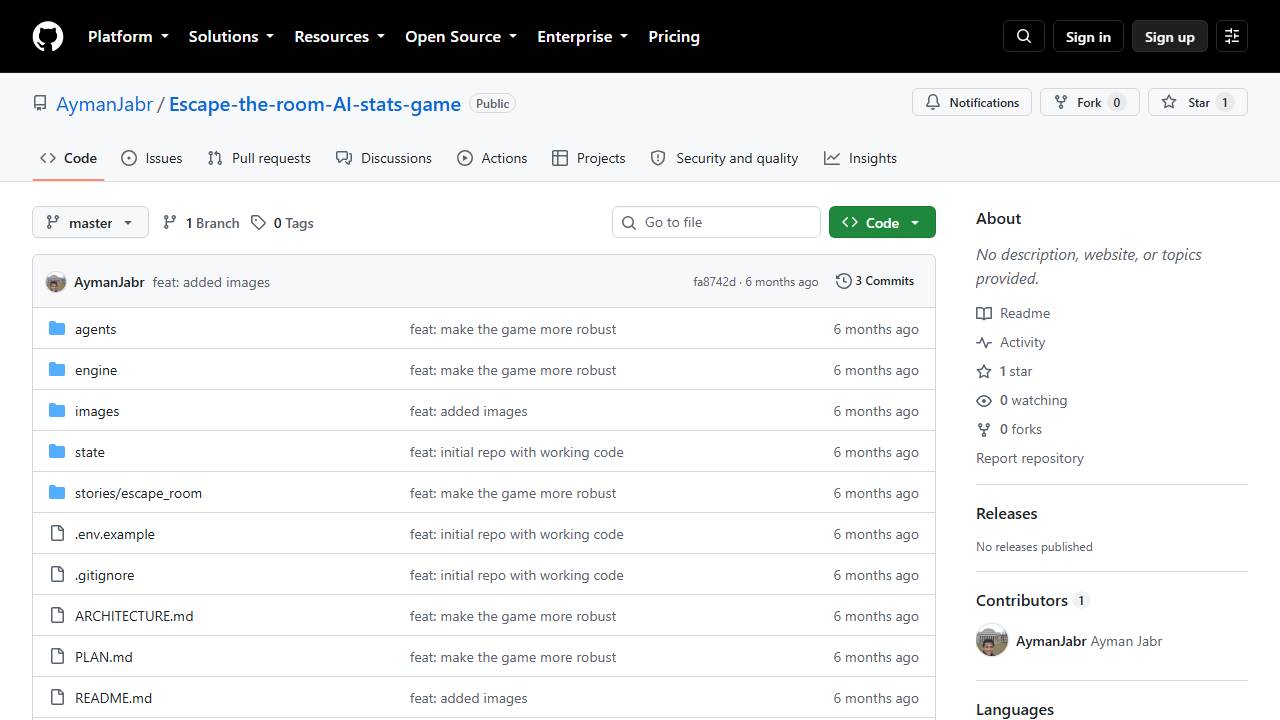The image size is (1280, 720).
Task: Expand the Solutions navigation menu
Action: tap(231, 36)
